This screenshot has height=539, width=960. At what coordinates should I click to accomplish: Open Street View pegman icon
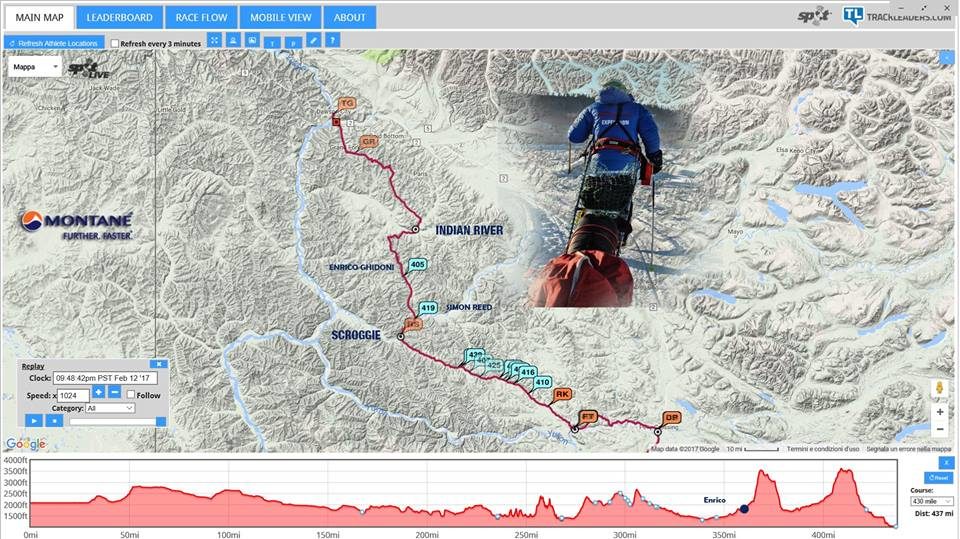pyautogui.click(x=940, y=388)
